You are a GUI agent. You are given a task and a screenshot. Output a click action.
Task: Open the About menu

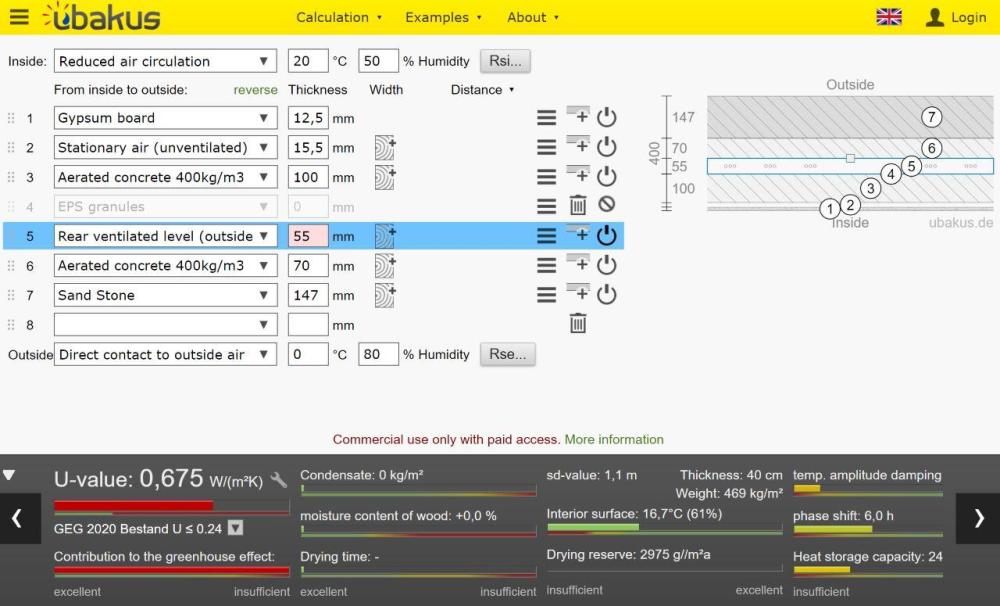point(533,17)
